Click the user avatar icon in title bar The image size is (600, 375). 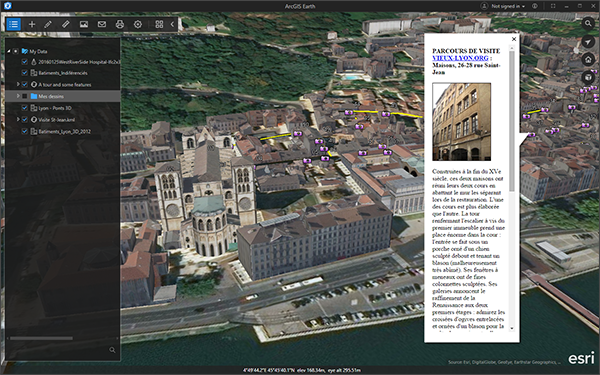(x=484, y=6)
